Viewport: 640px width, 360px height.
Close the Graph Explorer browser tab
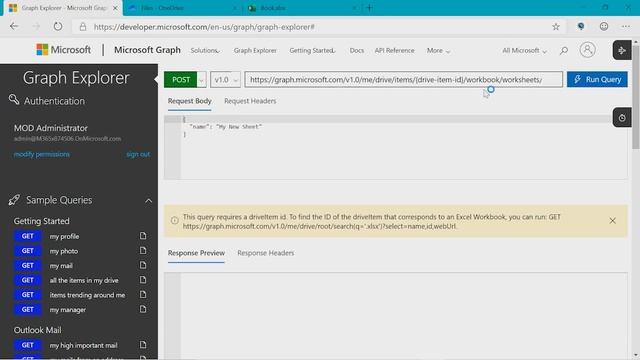(x=115, y=8)
